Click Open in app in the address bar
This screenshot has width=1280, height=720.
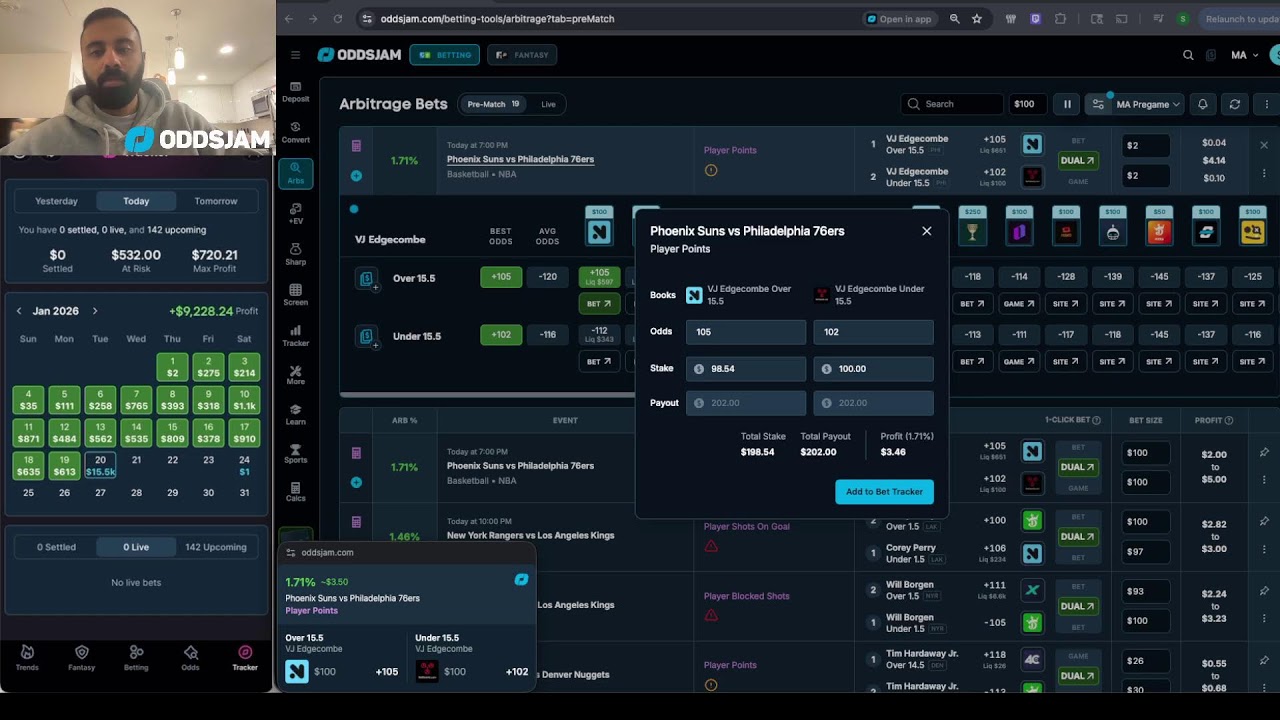(900, 18)
